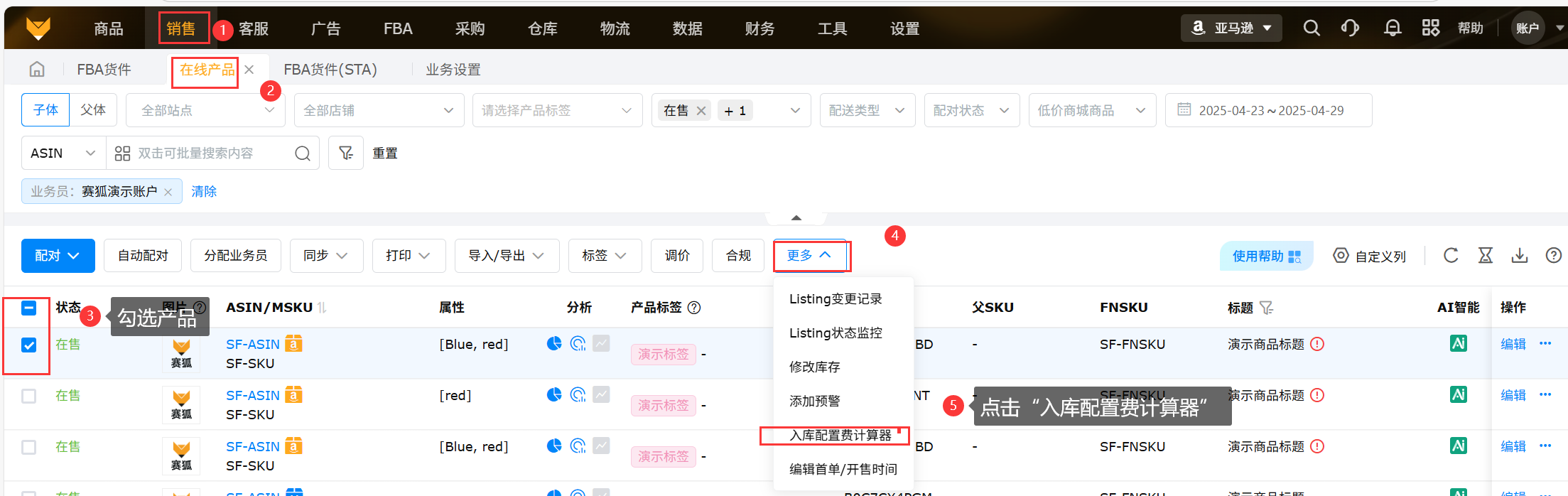Switch to 父体 parent view
Screen dimensions: 1568x496
coord(93,110)
